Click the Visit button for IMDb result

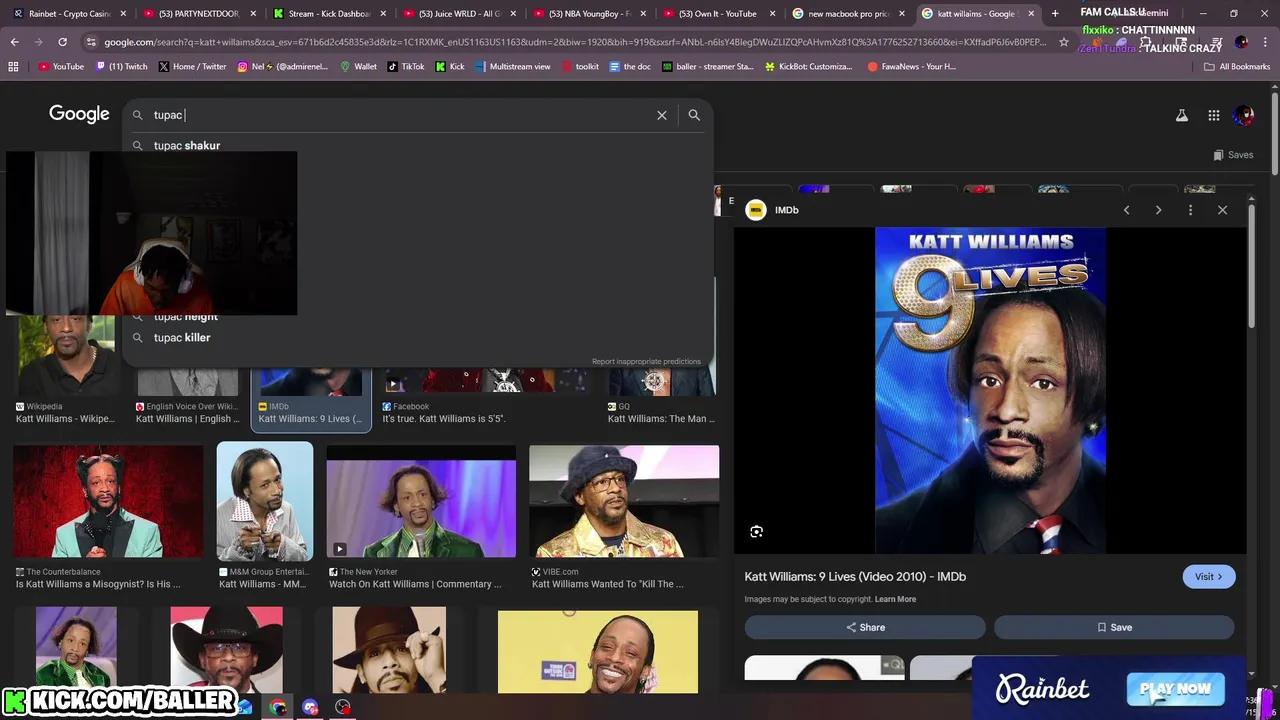coord(1209,576)
